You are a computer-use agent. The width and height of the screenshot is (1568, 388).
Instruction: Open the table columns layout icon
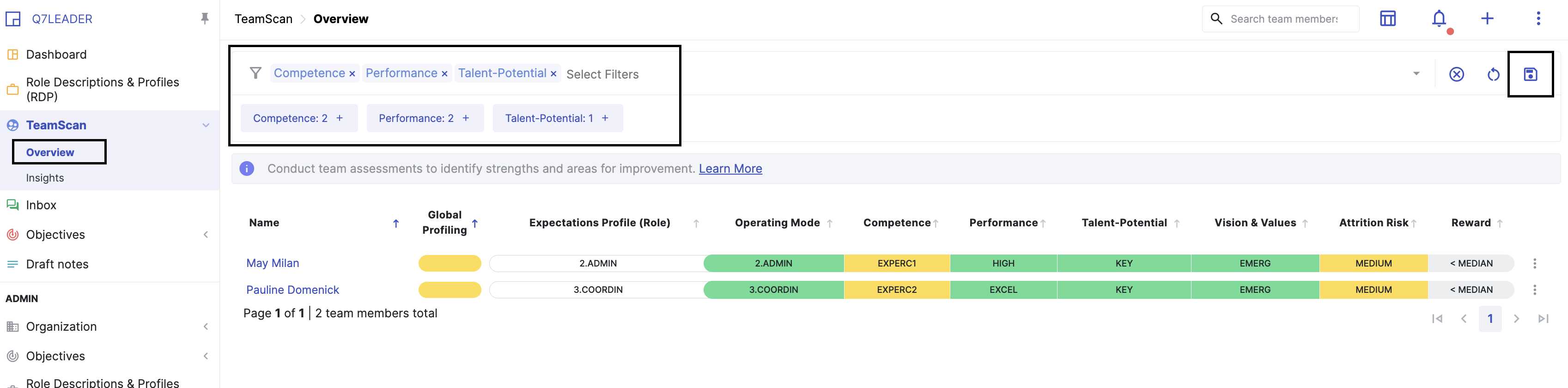click(1387, 19)
